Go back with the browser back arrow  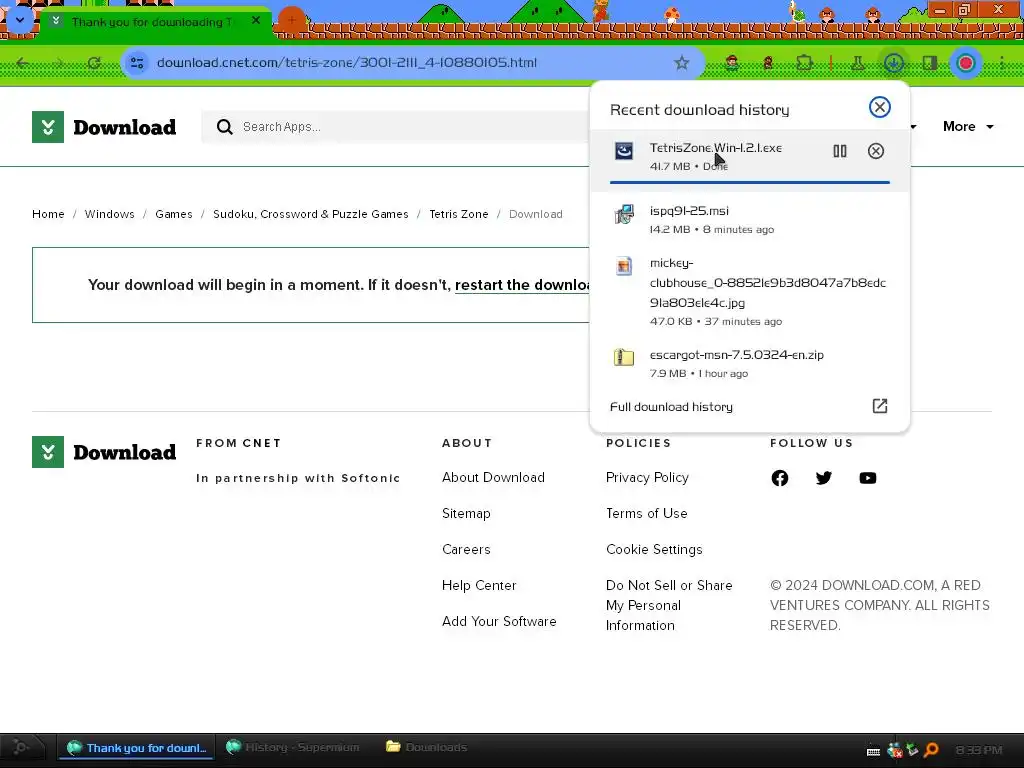pos(23,63)
